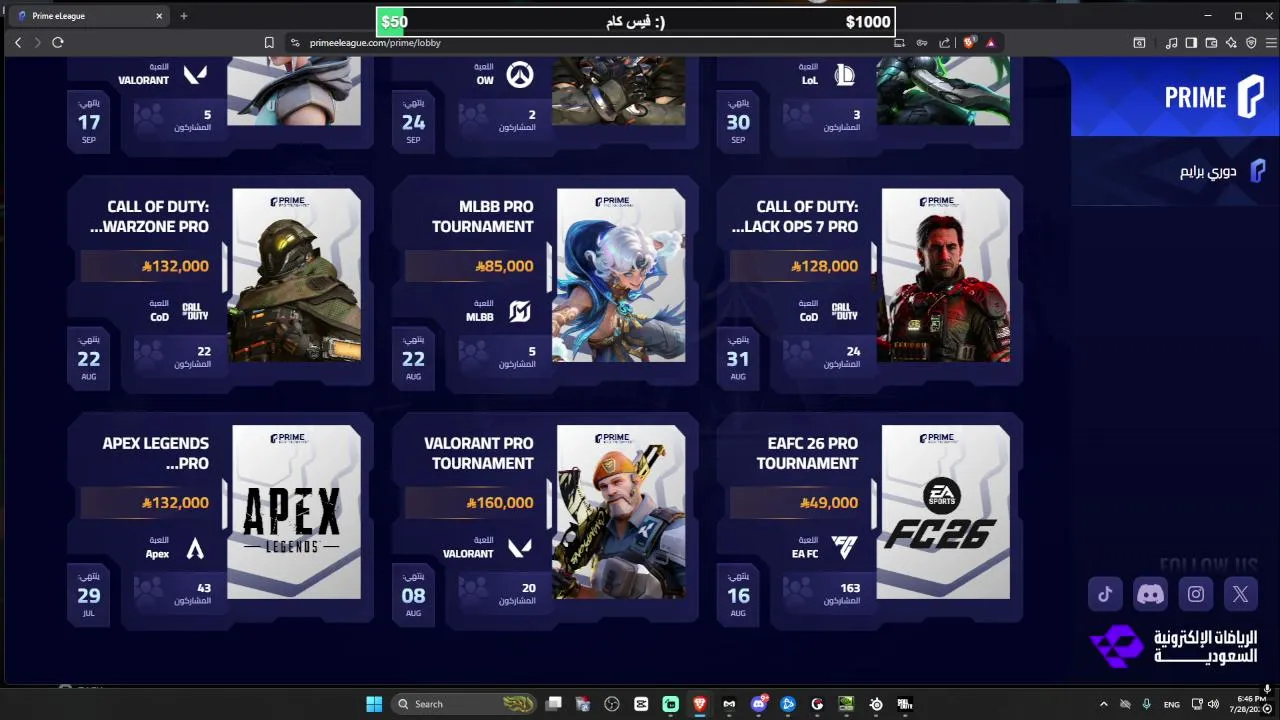Open the X (Twitter) social link
The height and width of the screenshot is (720, 1280).
(1241, 594)
